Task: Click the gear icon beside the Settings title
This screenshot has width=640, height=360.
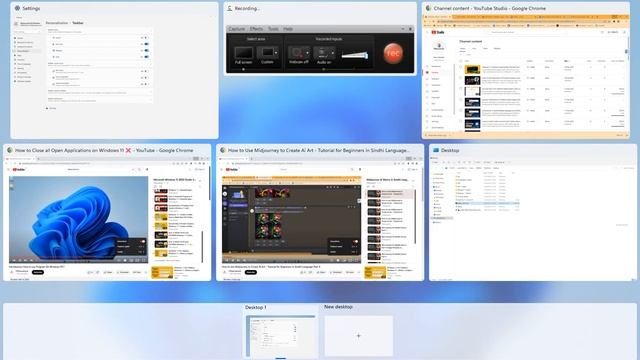Action: (17, 8)
